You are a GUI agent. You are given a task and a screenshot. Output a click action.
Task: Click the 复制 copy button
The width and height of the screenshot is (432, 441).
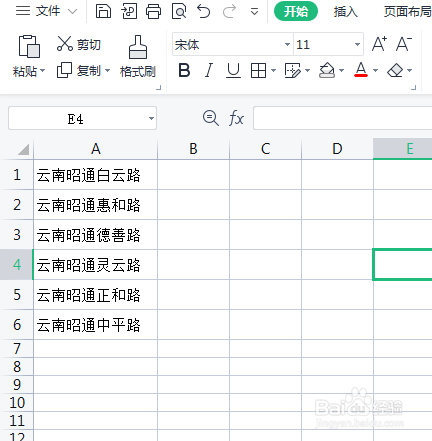click(79, 71)
